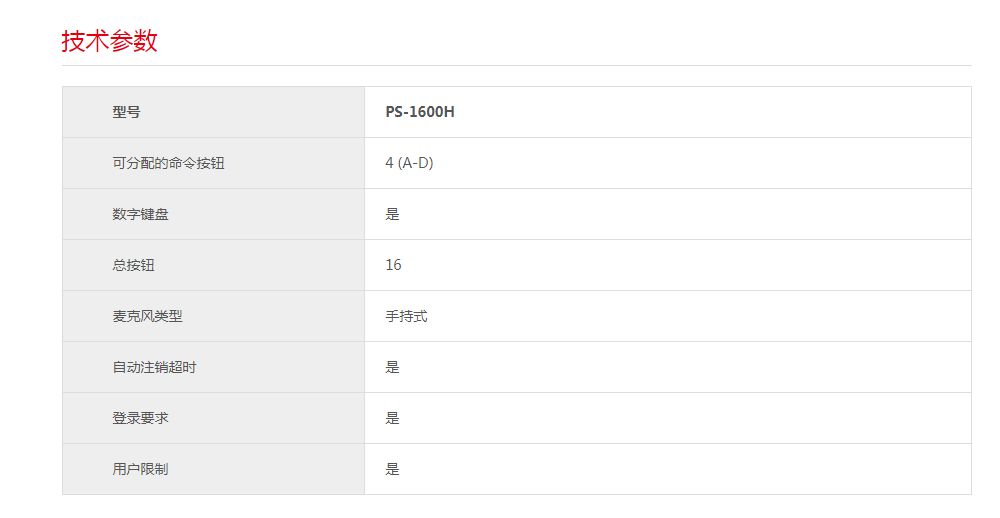Select the 型号 label cell
1000x518 pixels.
126,112
